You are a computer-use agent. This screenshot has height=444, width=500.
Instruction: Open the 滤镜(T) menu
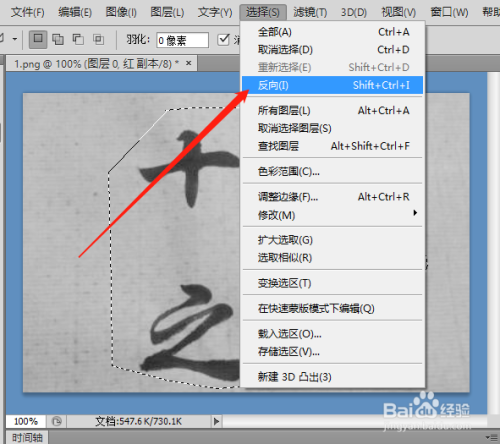coord(310,13)
